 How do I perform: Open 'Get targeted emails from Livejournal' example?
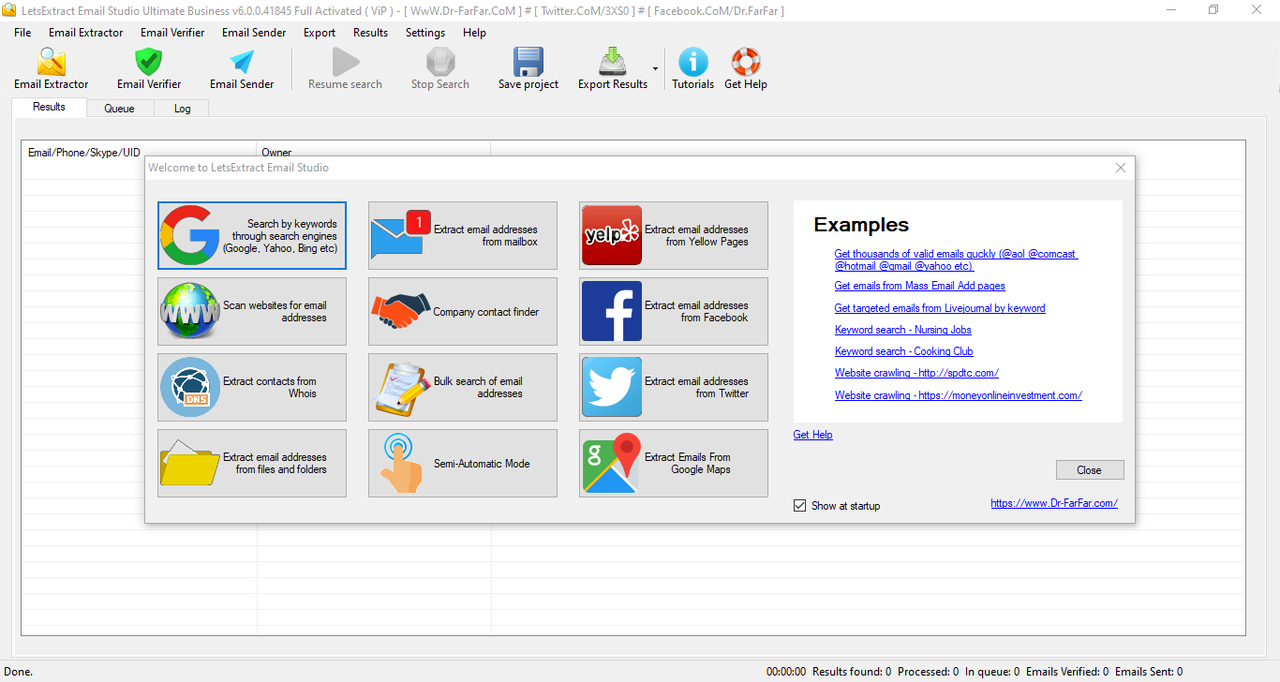coord(939,308)
